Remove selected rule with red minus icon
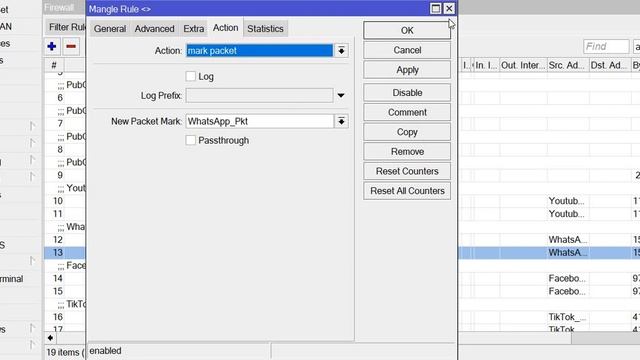The width and height of the screenshot is (640, 360). 71,47
